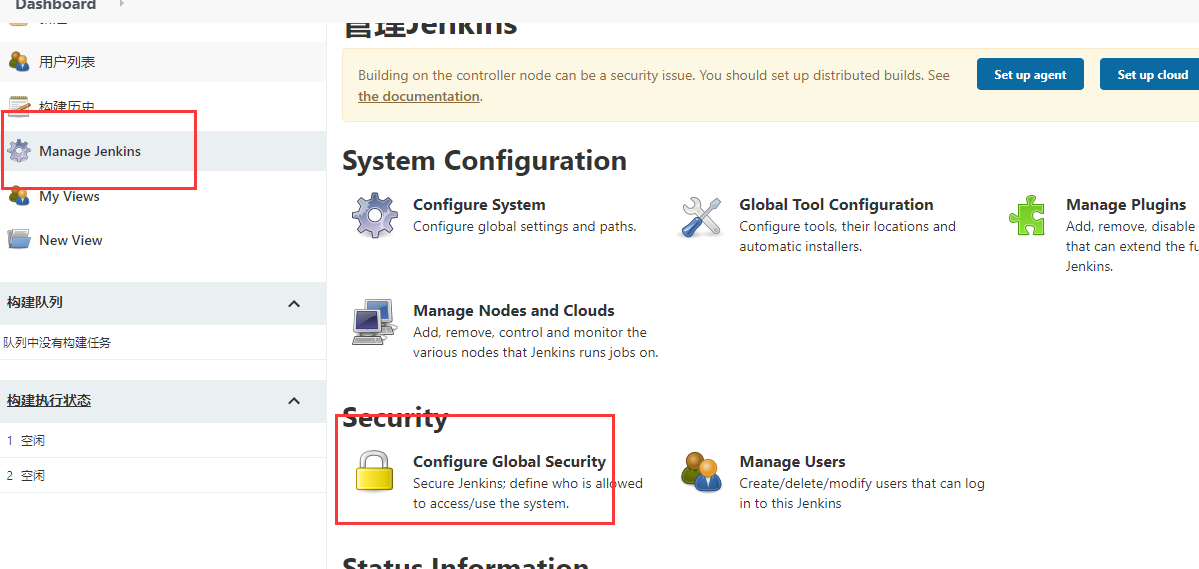This screenshot has height=569, width=1199.
Task: Go to Dashboard breadcrumb
Action: click(56, 5)
